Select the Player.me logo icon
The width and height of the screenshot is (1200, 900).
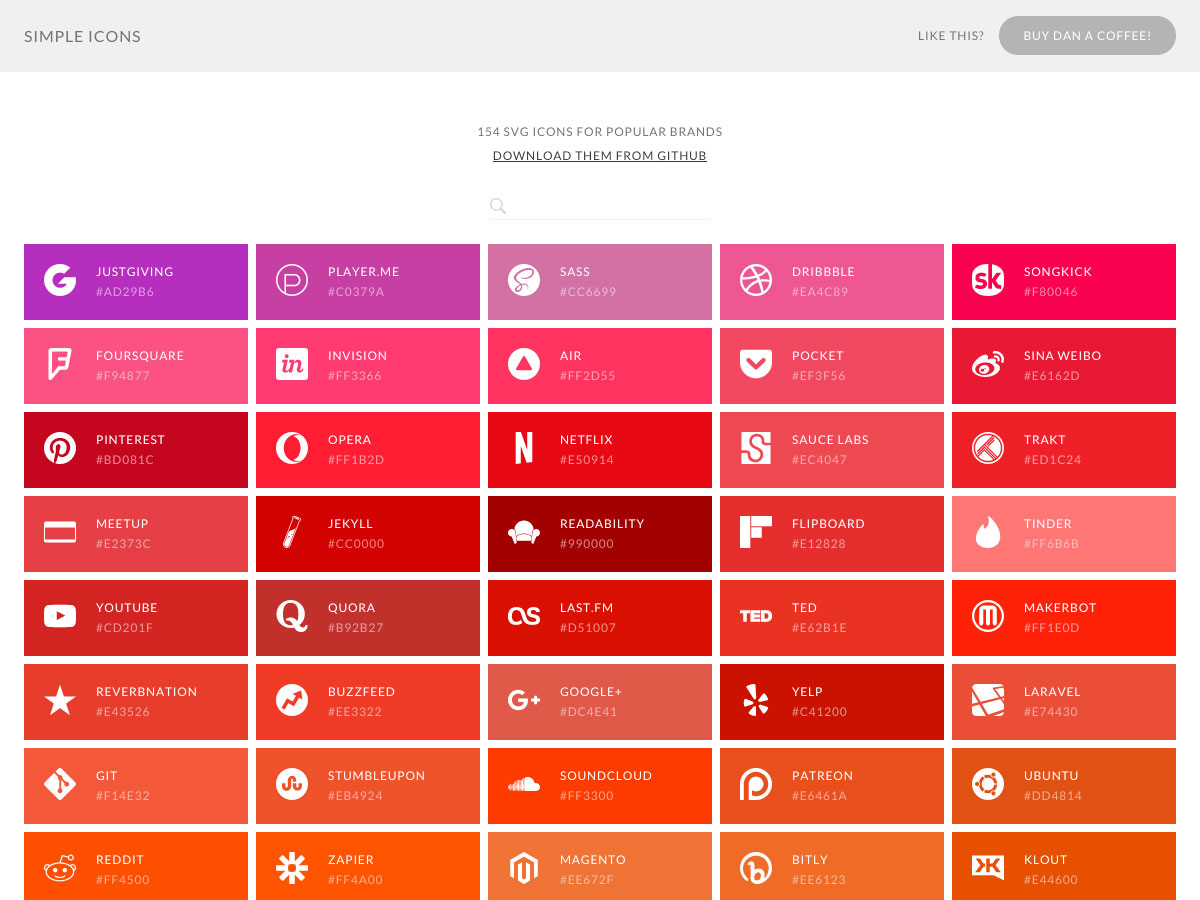[x=292, y=281]
